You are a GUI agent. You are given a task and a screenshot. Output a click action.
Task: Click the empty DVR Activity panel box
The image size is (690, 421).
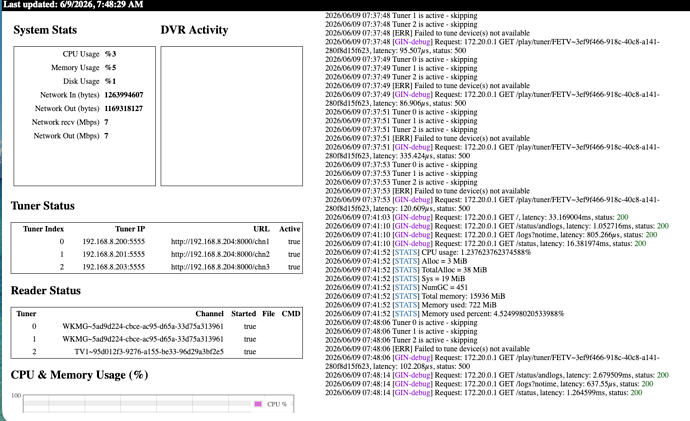click(231, 116)
